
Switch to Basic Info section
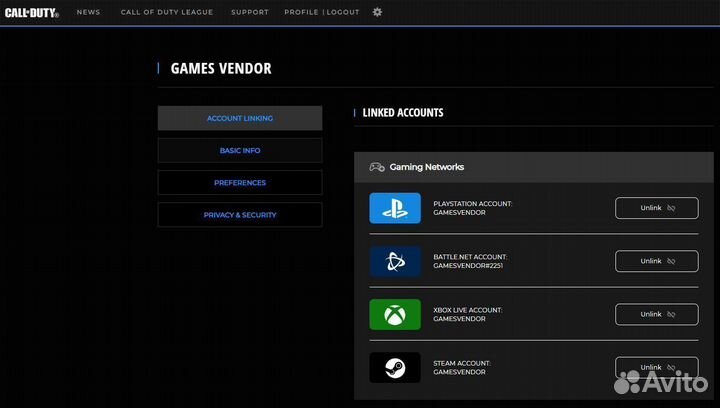(240, 151)
